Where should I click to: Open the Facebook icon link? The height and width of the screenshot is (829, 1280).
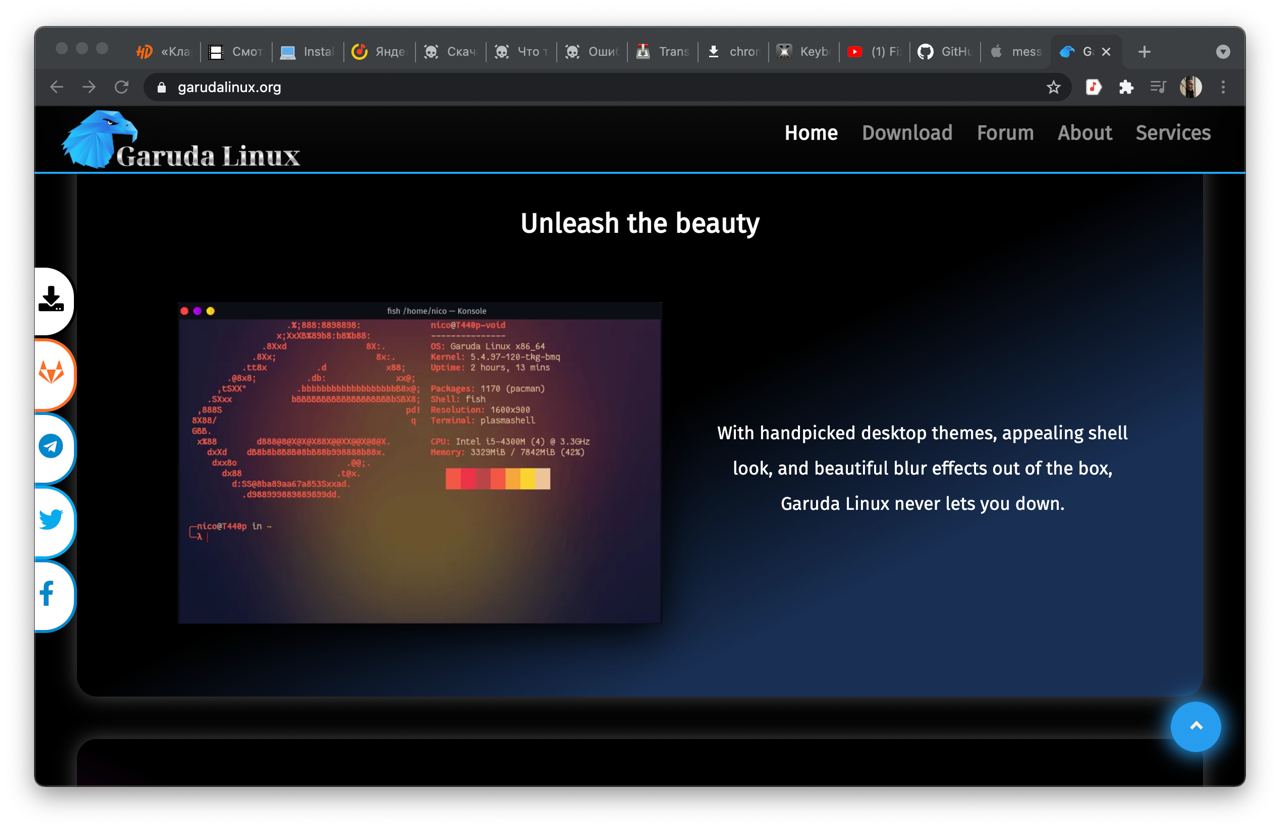coord(47,594)
